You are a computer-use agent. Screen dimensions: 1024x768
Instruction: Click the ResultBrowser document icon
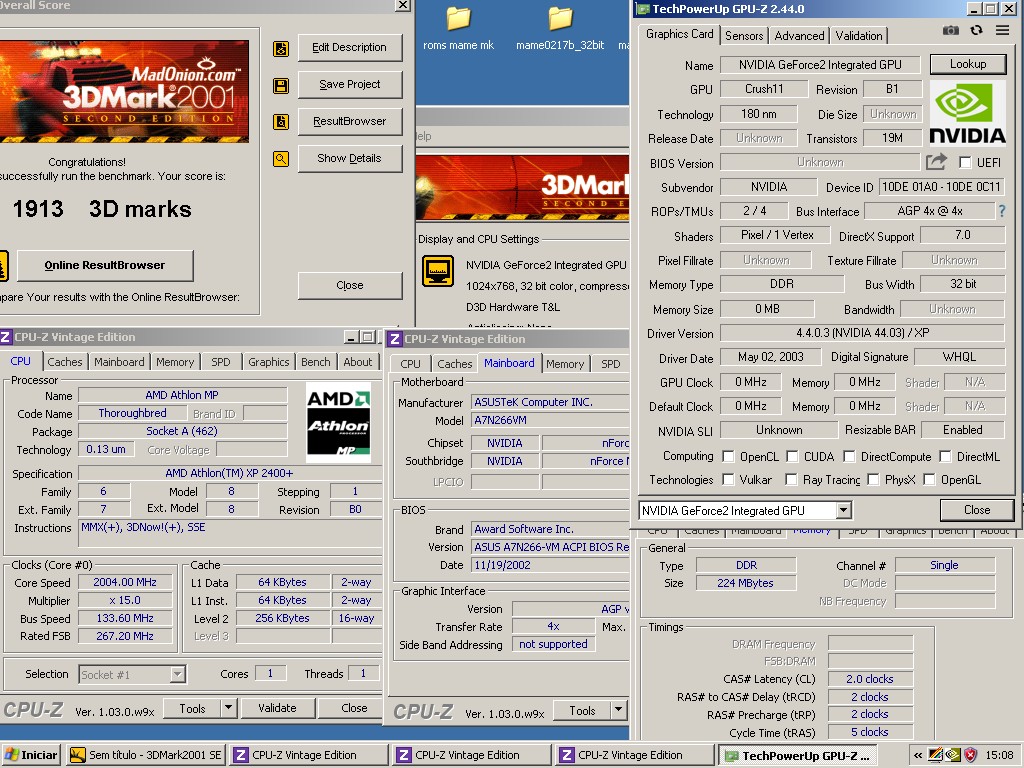point(281,122)
